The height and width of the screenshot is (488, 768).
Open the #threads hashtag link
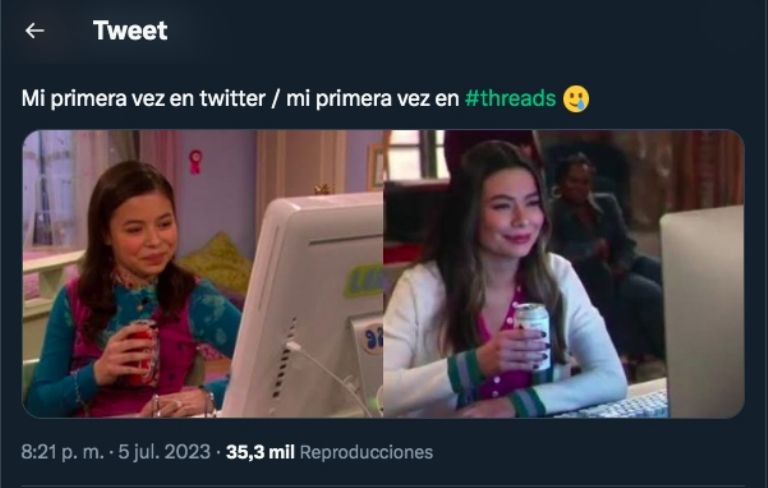pos(510,98)
